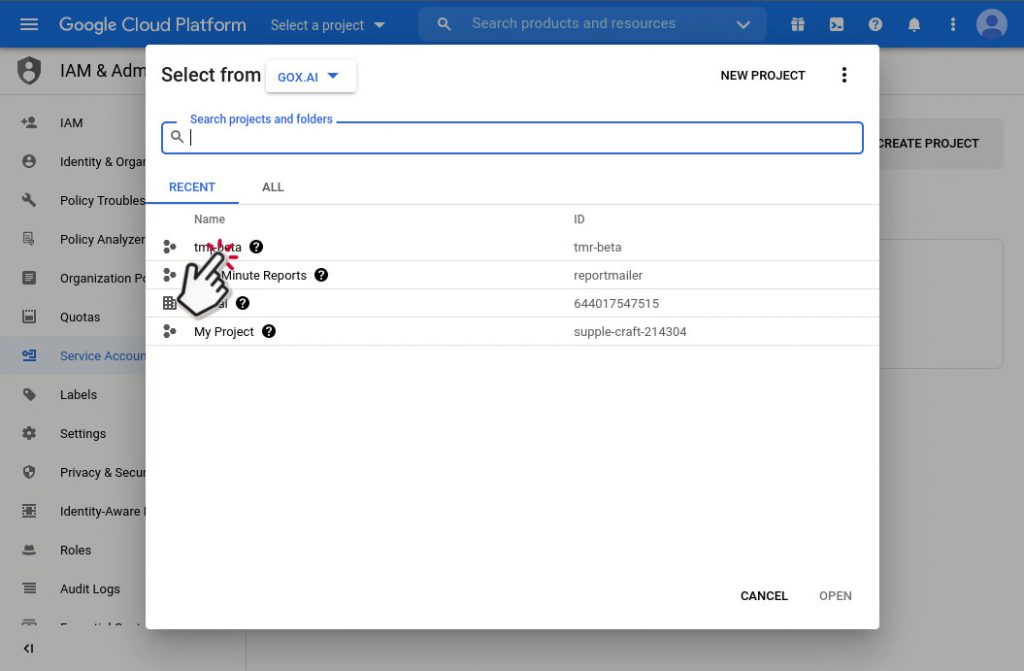Focus the Search projects and folders field
The width and height of the screenshot is (1024, 671).
coord(512,138)
